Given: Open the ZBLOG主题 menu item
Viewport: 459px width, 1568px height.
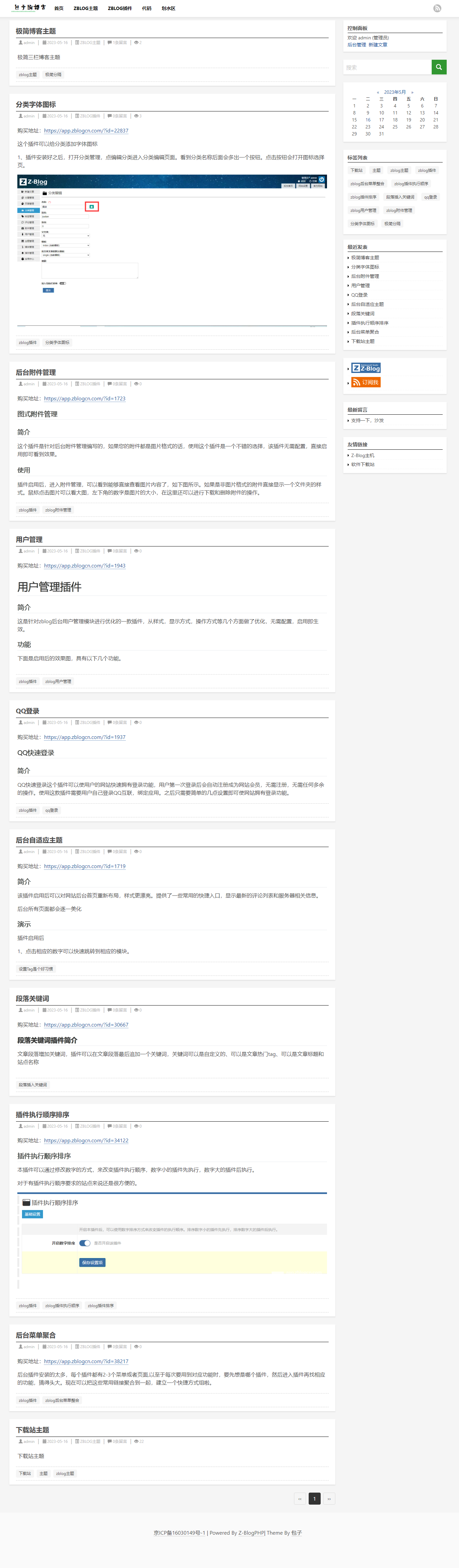Looking at the screenshot, I should tap(86, 9).
